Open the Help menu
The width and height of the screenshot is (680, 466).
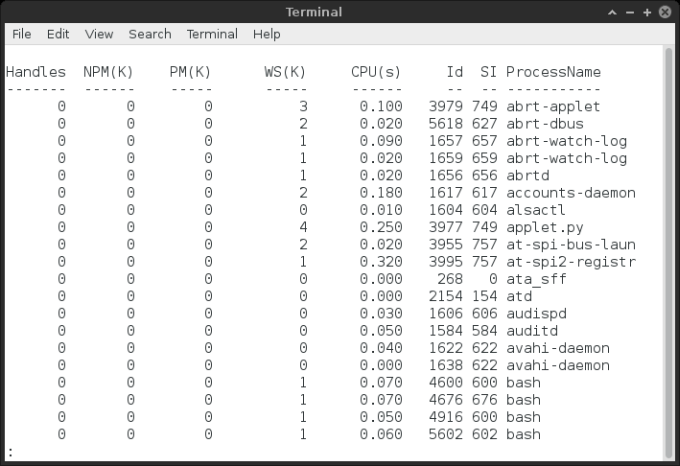267,34
